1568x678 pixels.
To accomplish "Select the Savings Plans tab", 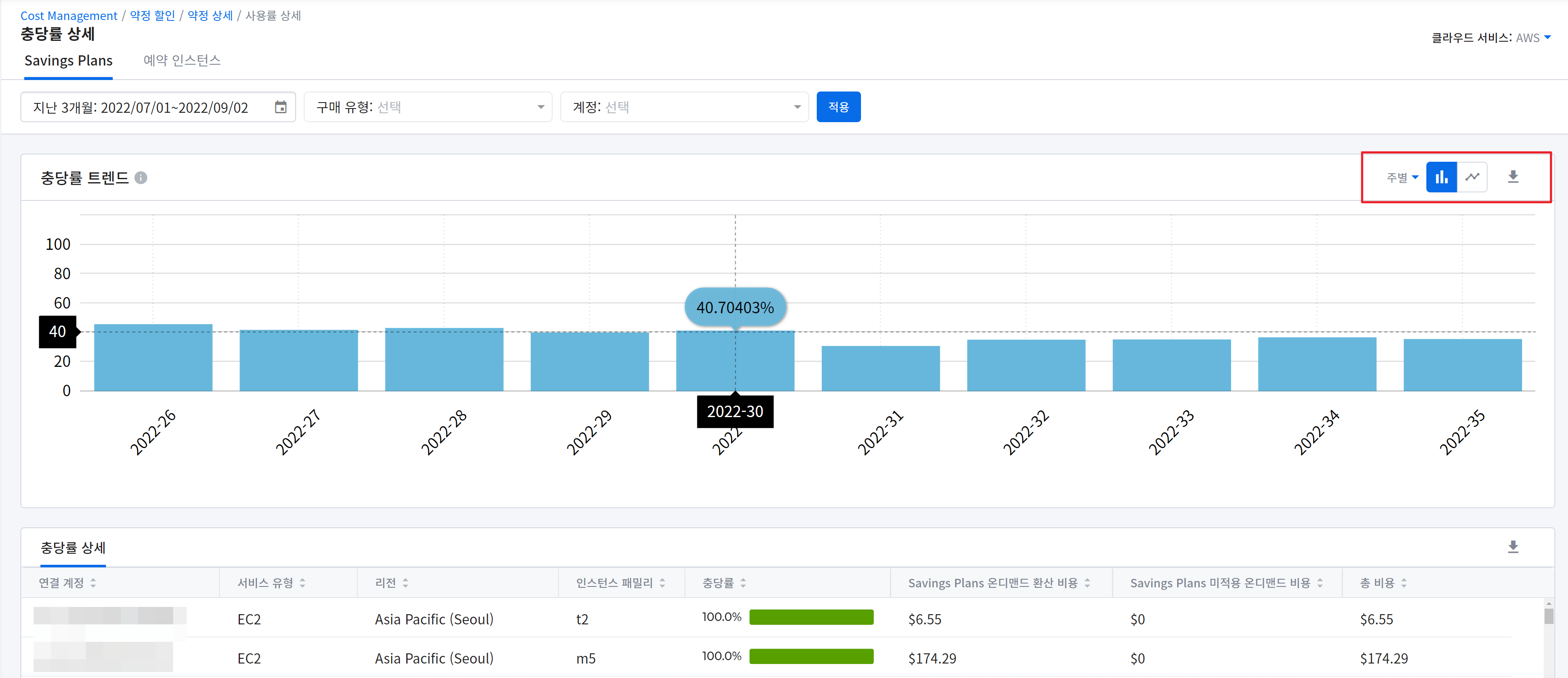I will tap(68, 60).
